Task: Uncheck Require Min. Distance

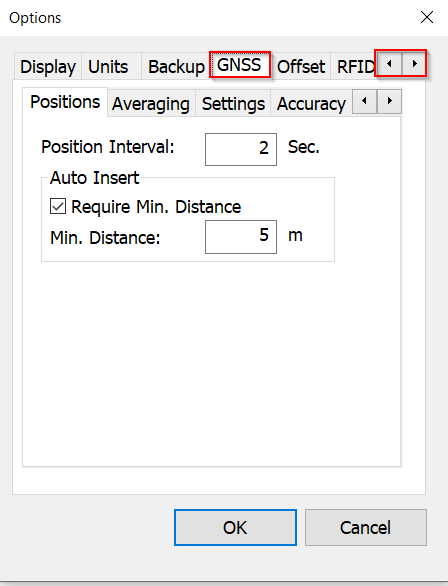Action: point(58,206)
